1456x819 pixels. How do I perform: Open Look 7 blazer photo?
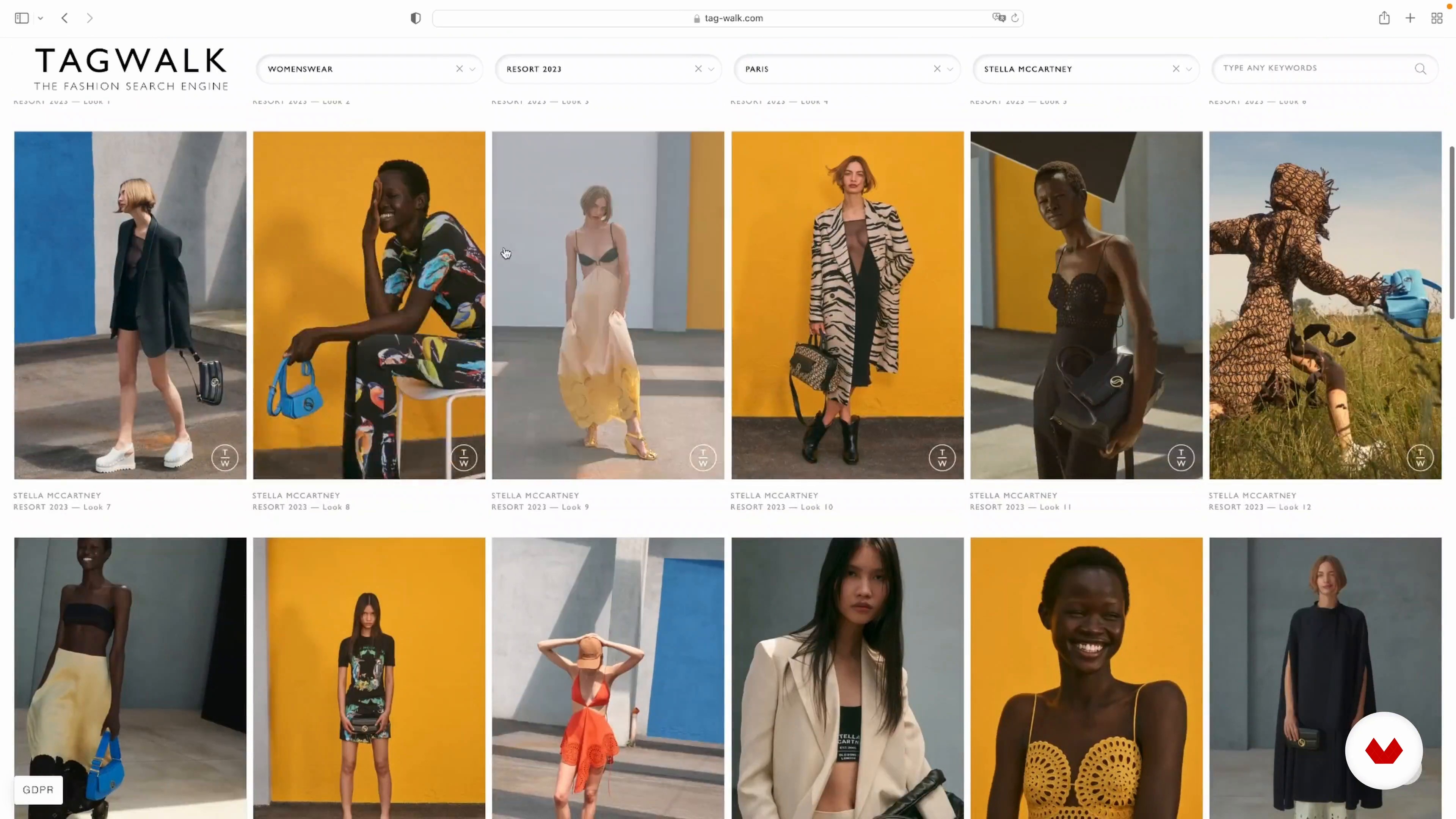[130, 305]
